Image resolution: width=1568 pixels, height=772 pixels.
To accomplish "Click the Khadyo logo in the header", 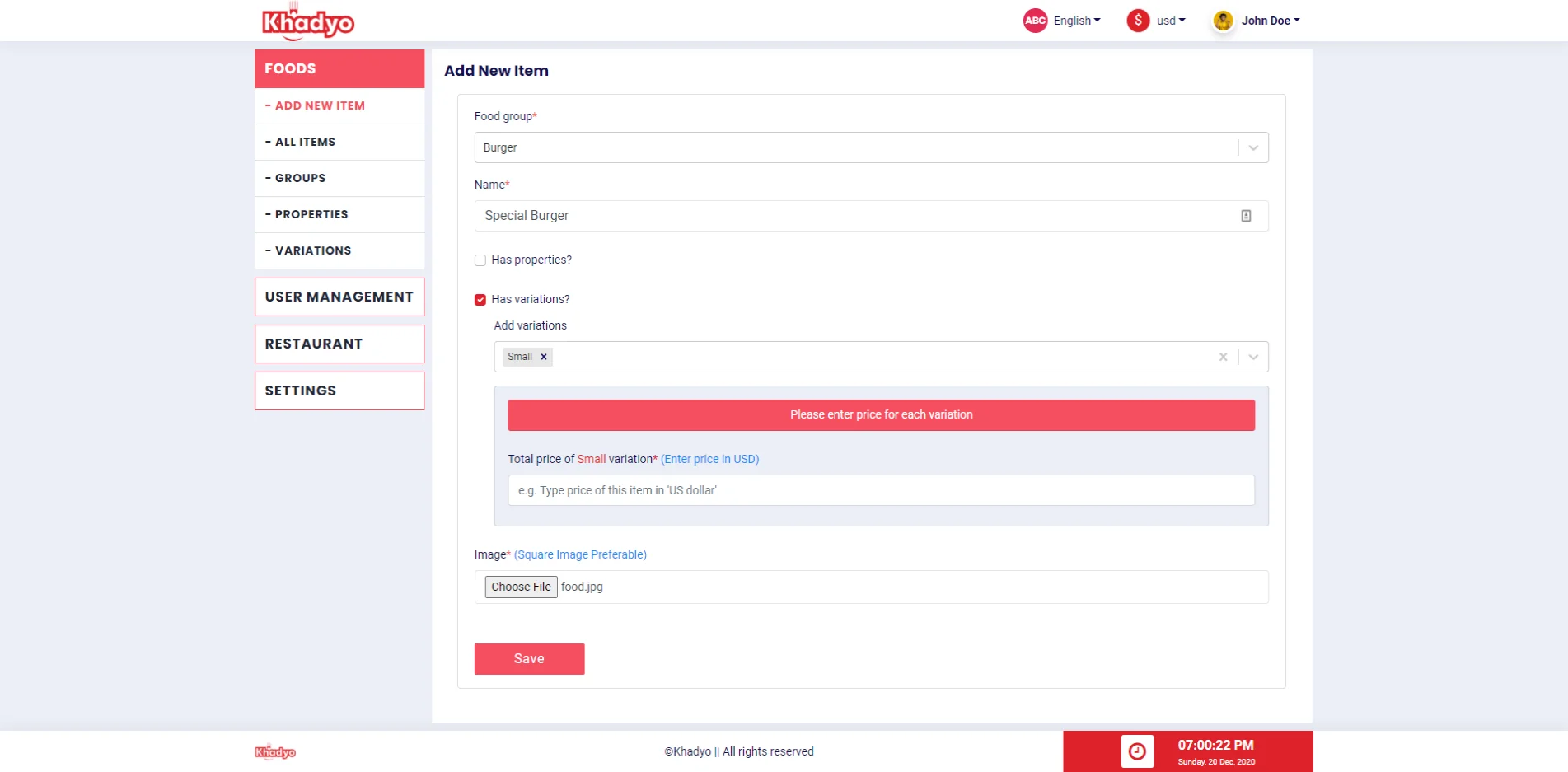I will 308,22.
